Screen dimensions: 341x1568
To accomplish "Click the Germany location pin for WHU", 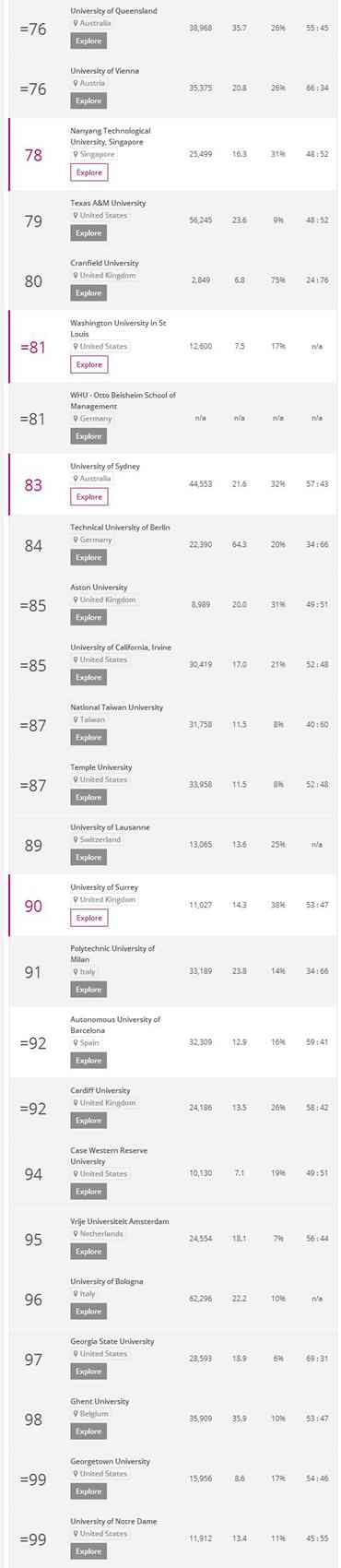I will point(76,419).
